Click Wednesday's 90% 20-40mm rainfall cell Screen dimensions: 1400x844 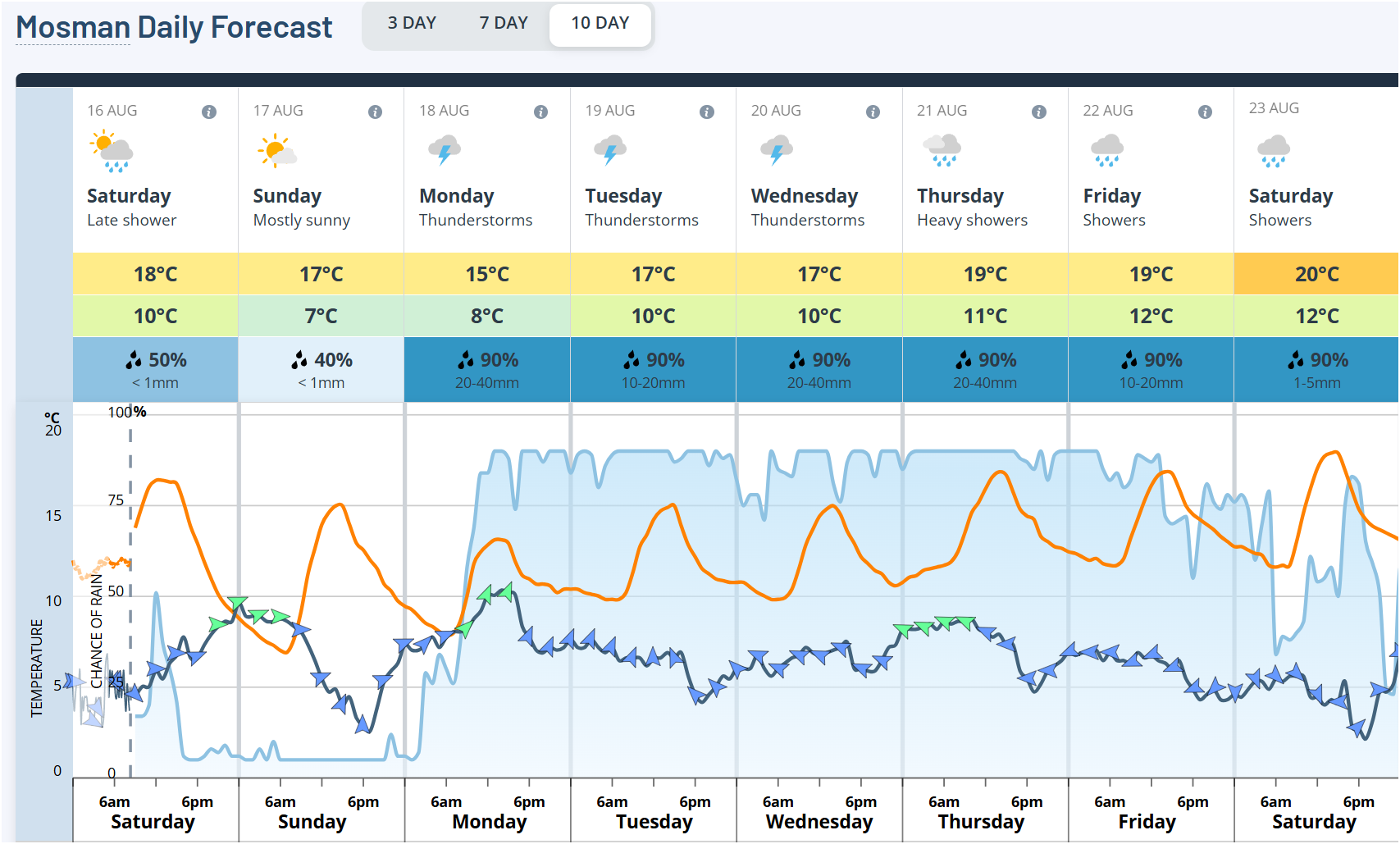[819, 369]
